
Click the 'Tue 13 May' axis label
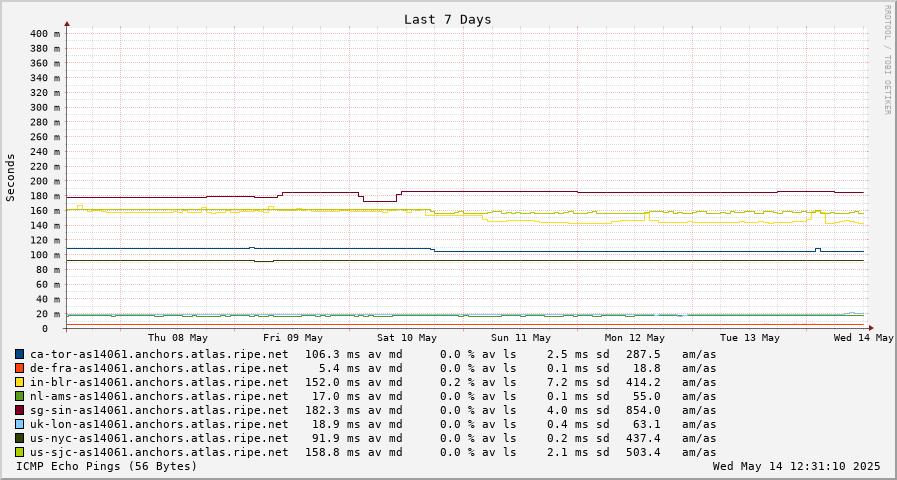coord(749,338)
